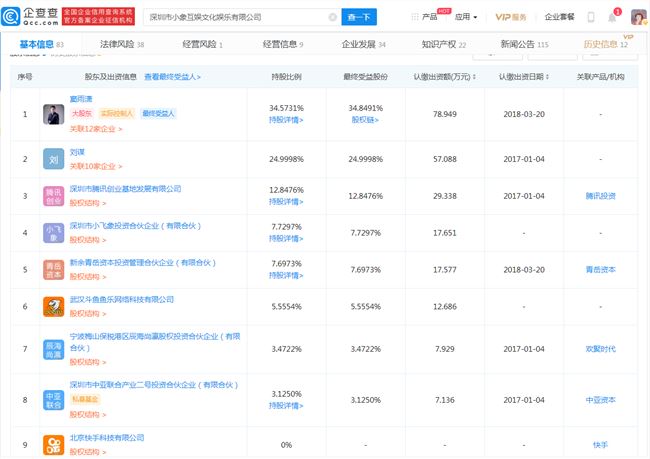Click the 私募基金 tag
This screenshot has width=650, height=459.
click(x=85, y=399)
